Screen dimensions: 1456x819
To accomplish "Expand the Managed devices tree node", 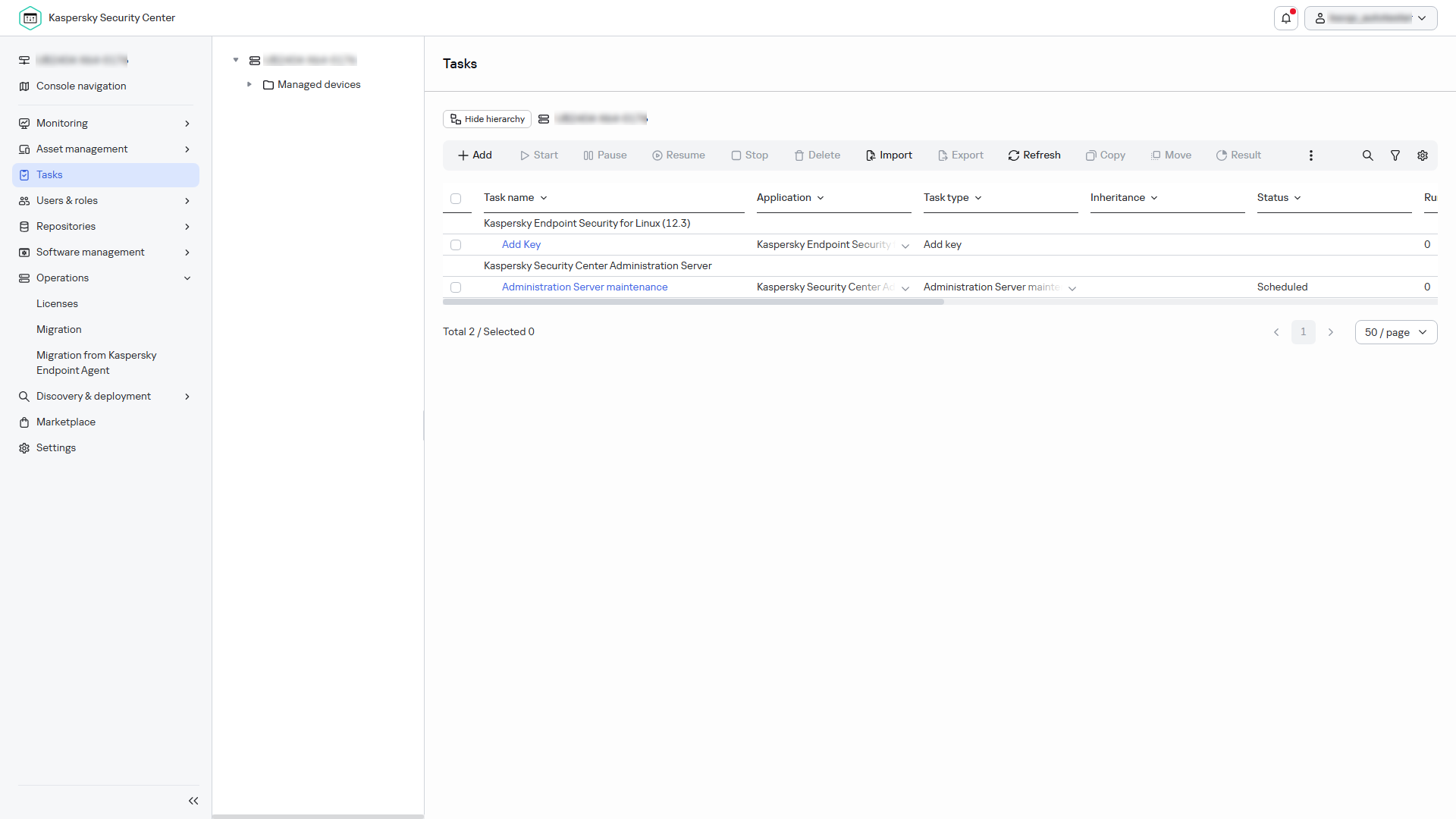I will click(249, 85).
